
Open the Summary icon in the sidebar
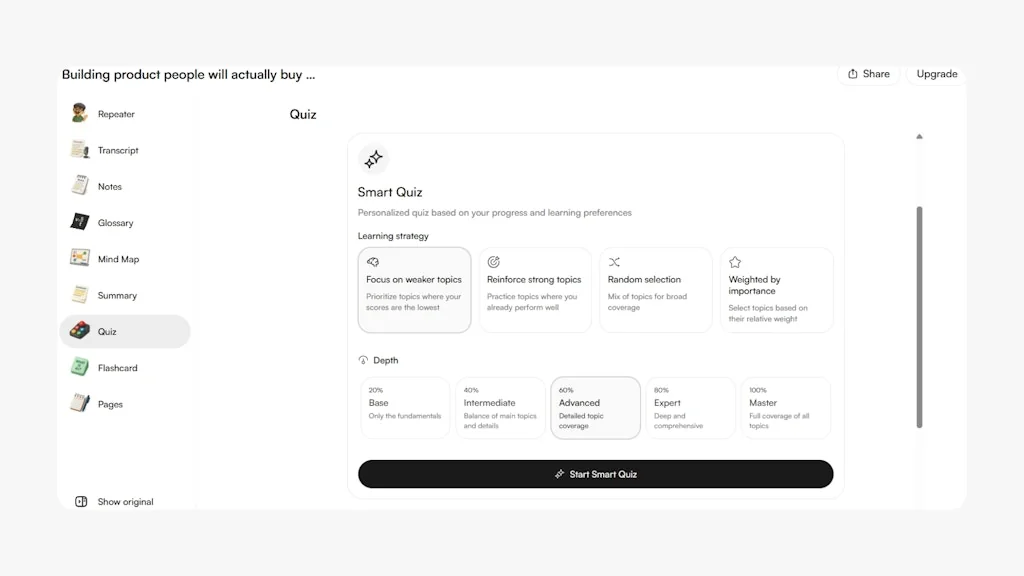click(79, 295)
